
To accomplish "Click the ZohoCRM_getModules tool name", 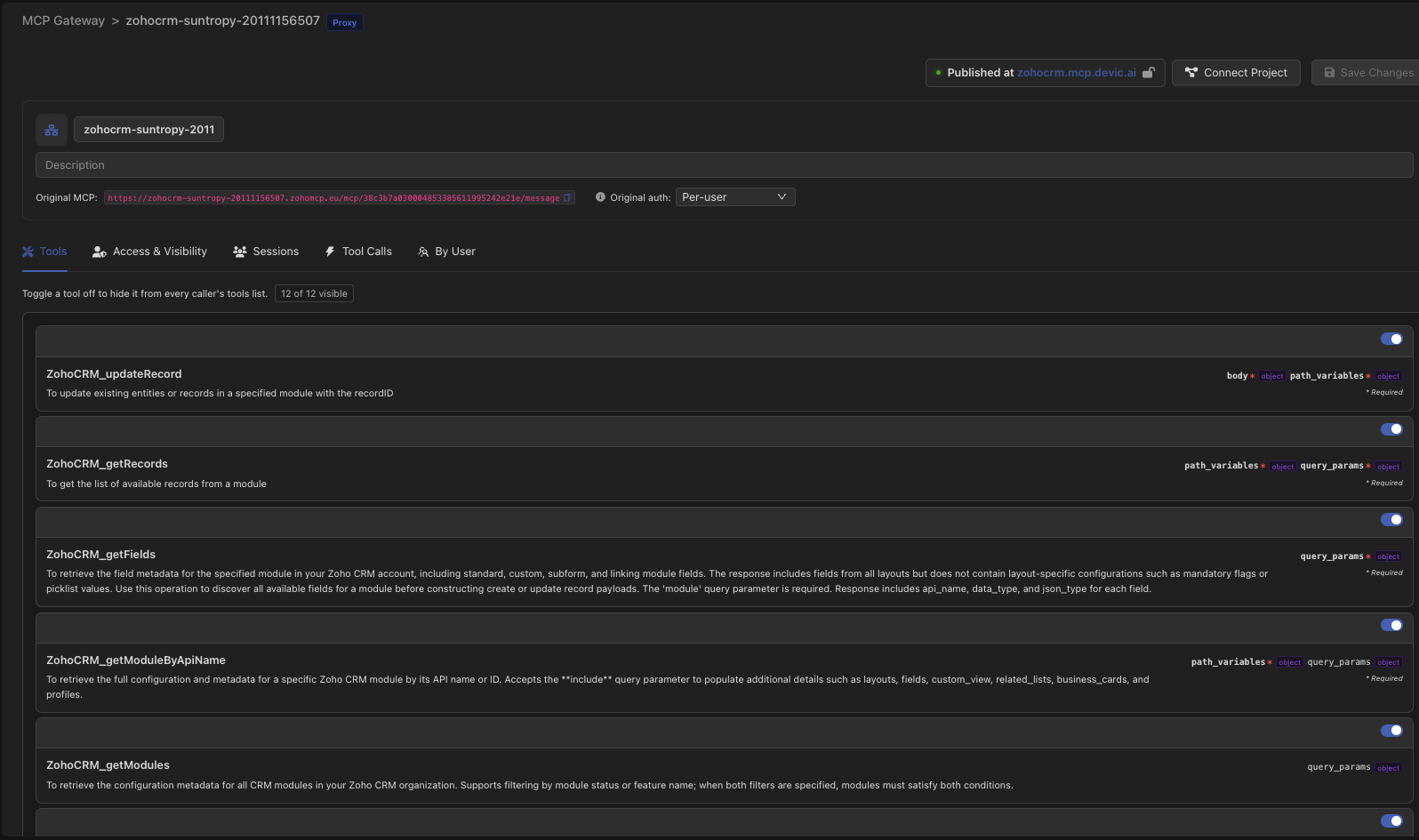I will pos(108,765).
